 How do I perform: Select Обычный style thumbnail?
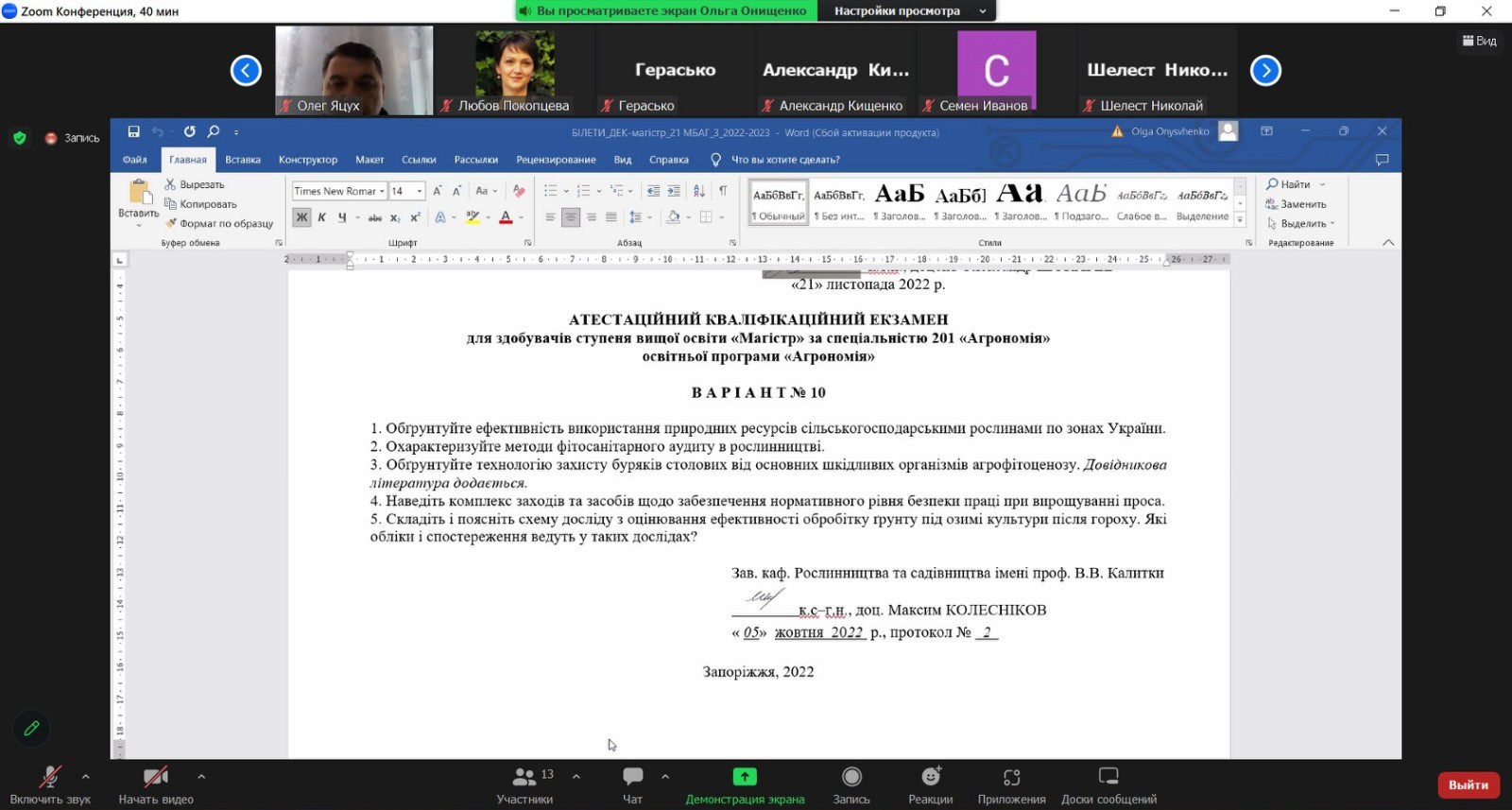coord(779,202)
